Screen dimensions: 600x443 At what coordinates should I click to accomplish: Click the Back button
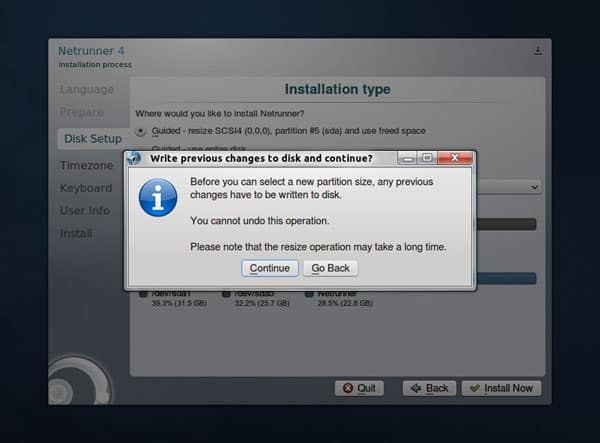tap(429, 388)
